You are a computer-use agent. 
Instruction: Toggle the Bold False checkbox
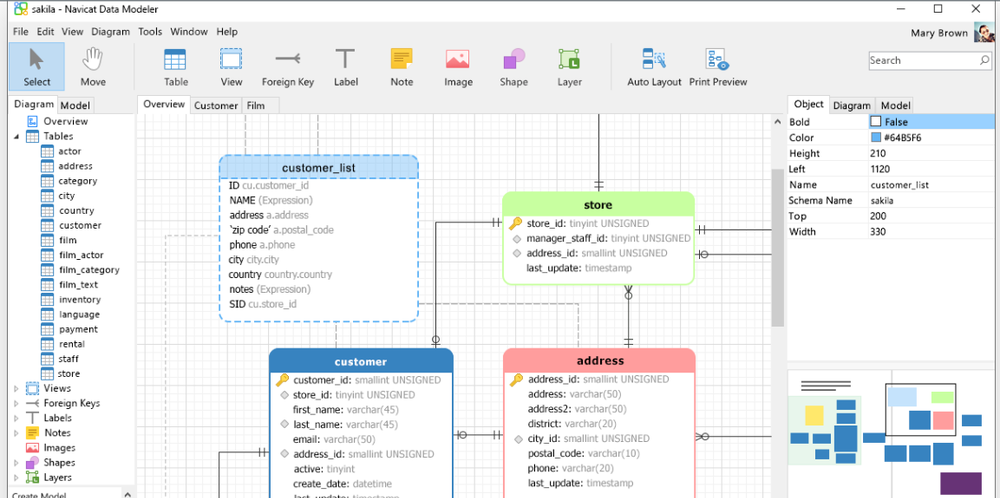pyautogui.click(x=876, y=122)
